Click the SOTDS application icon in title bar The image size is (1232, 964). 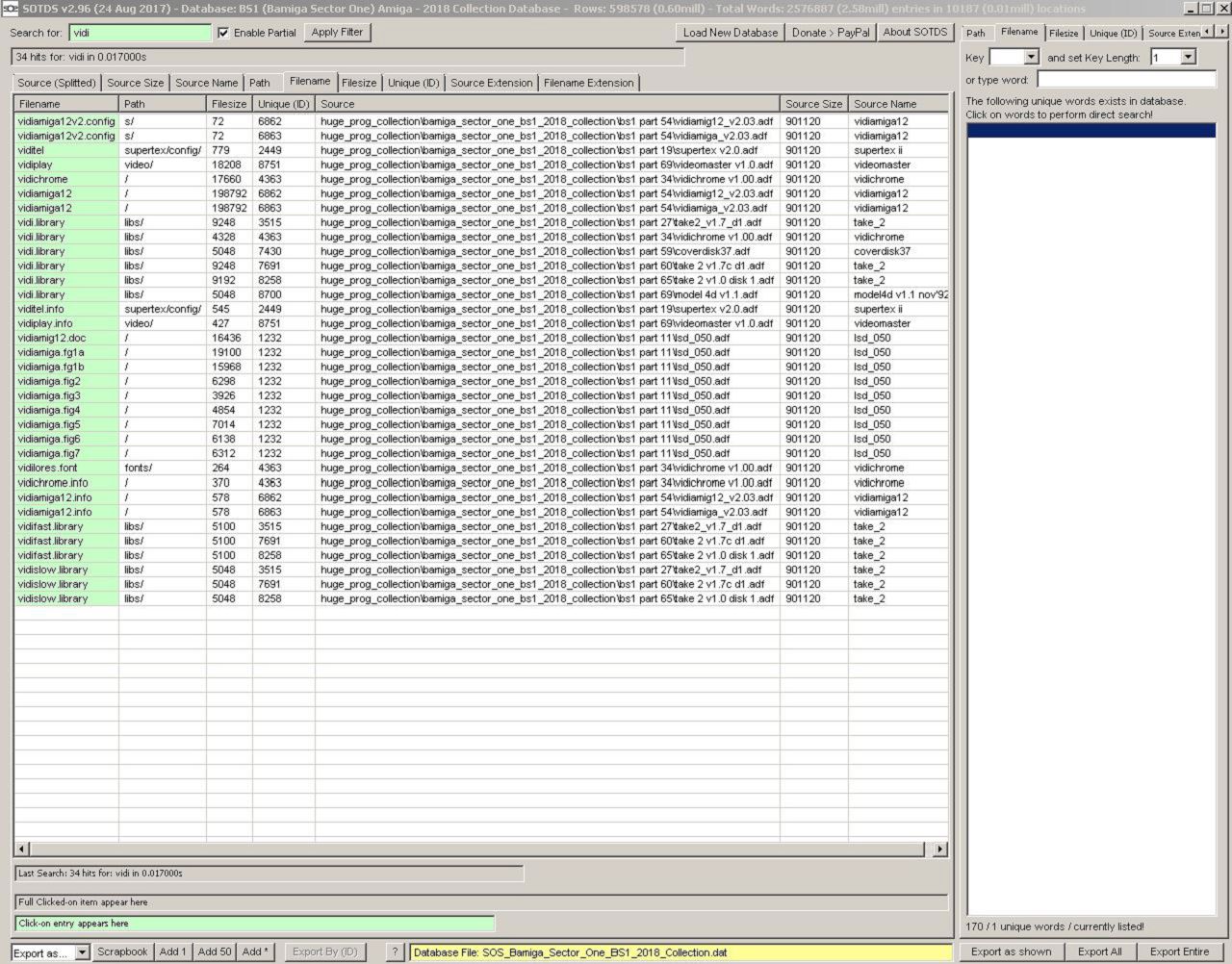(10, 9)
